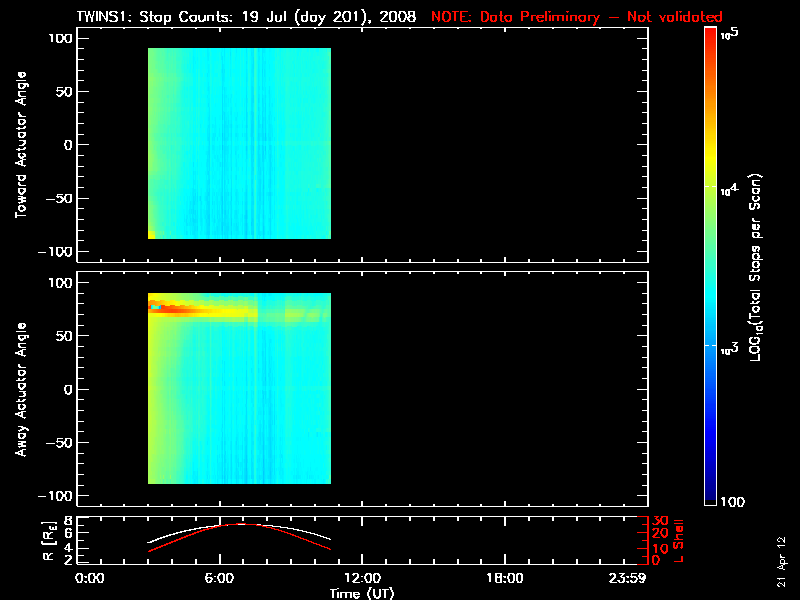Click the yellow spot at Toward heatmap corner

click(152, 235)
